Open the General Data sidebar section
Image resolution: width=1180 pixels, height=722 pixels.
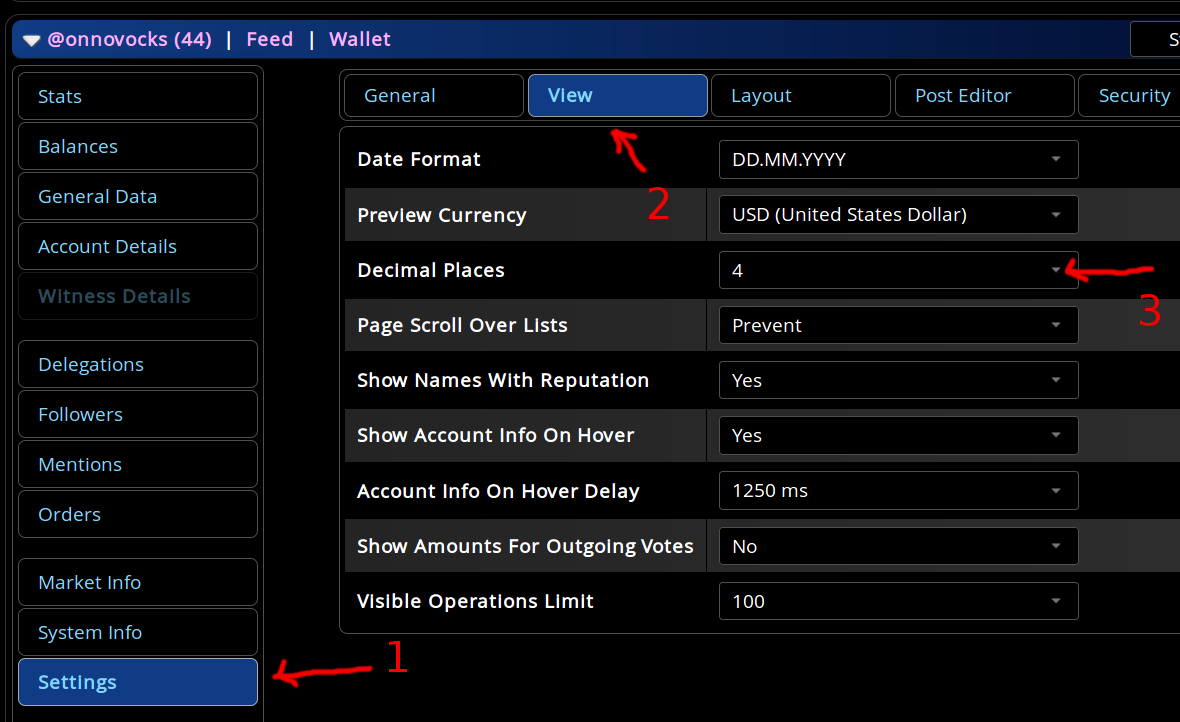[138, 196]
